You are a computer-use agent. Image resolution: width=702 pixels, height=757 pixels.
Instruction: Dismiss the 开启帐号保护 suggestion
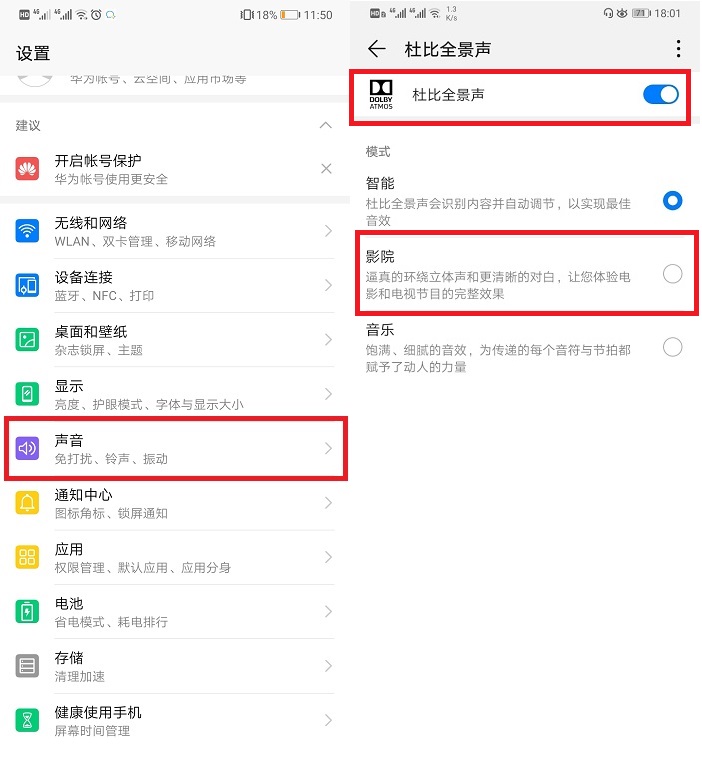pyautogui.click(x=326, y=168)
